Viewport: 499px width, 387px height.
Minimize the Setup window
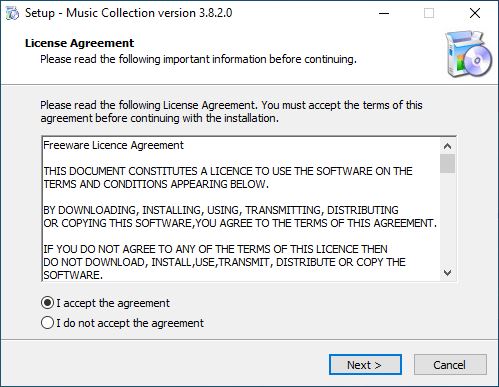point(384,13)
